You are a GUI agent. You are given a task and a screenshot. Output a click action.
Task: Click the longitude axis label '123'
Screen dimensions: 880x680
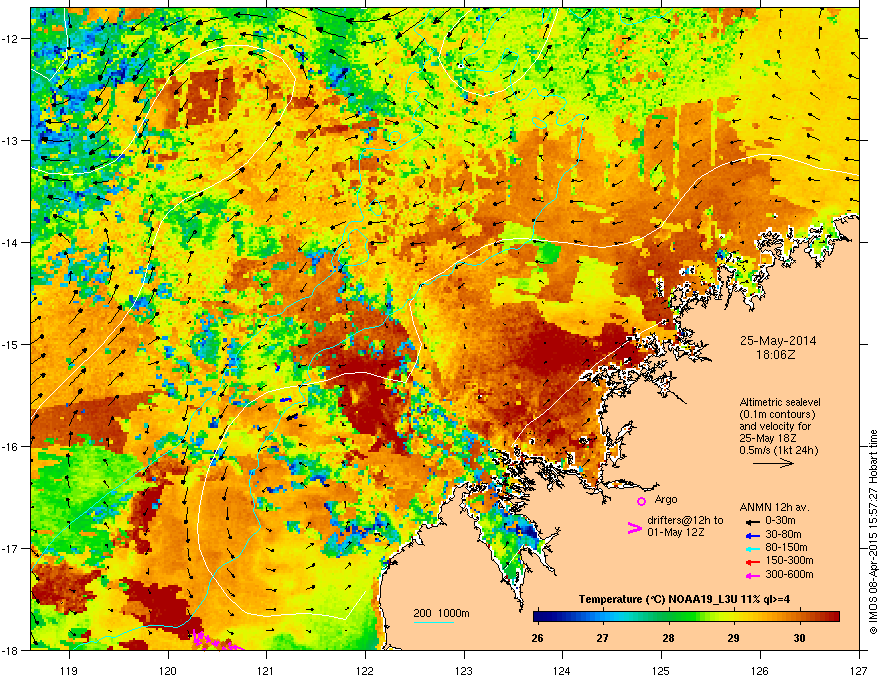pos(464,670)
